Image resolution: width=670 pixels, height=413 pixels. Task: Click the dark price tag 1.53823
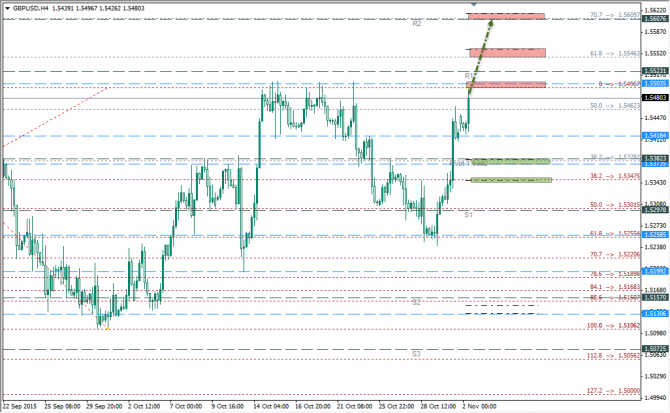[x=655, y=158]
